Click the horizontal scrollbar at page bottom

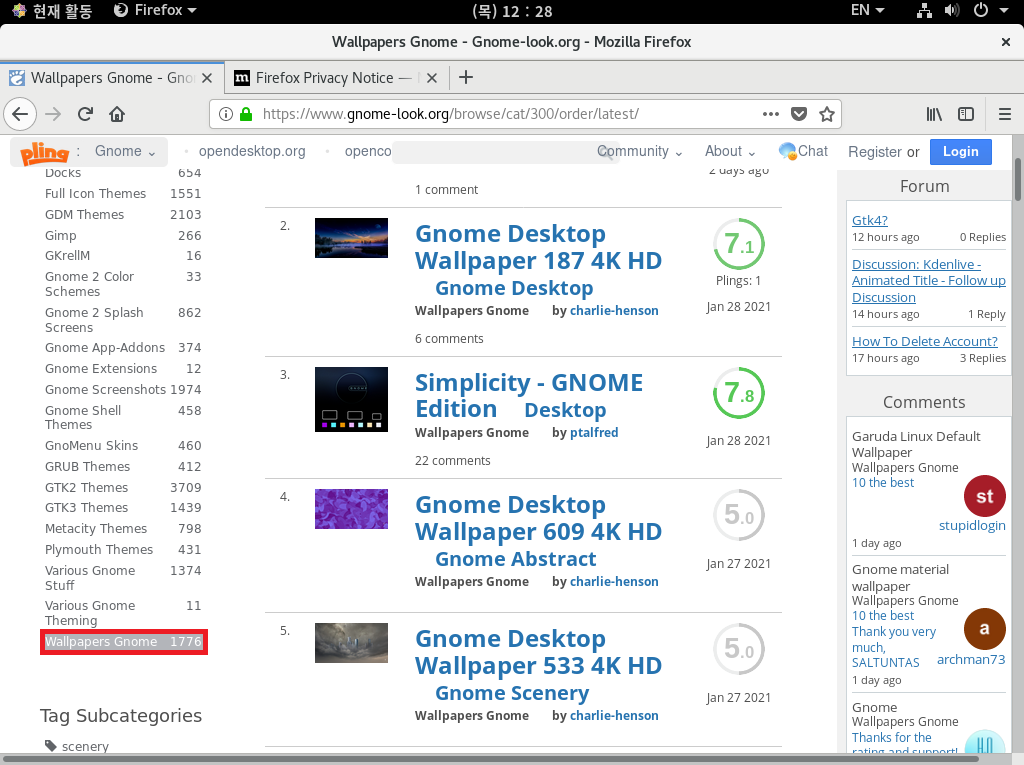490,760
